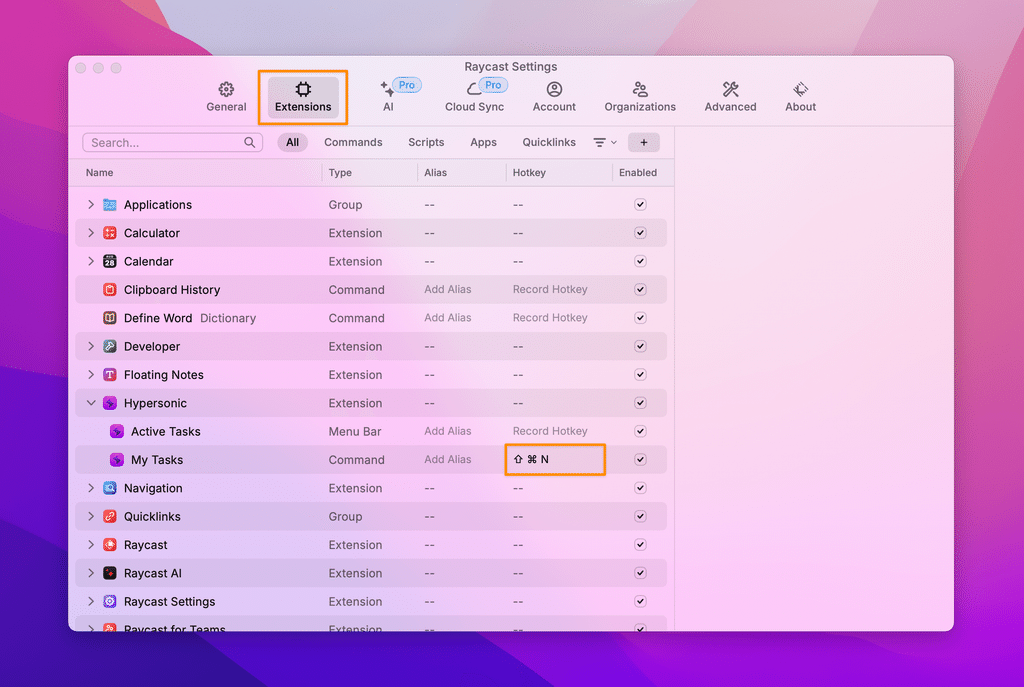Expand the Quicklinks group
The image size is (1024, 687).
[x=91, y=516]
